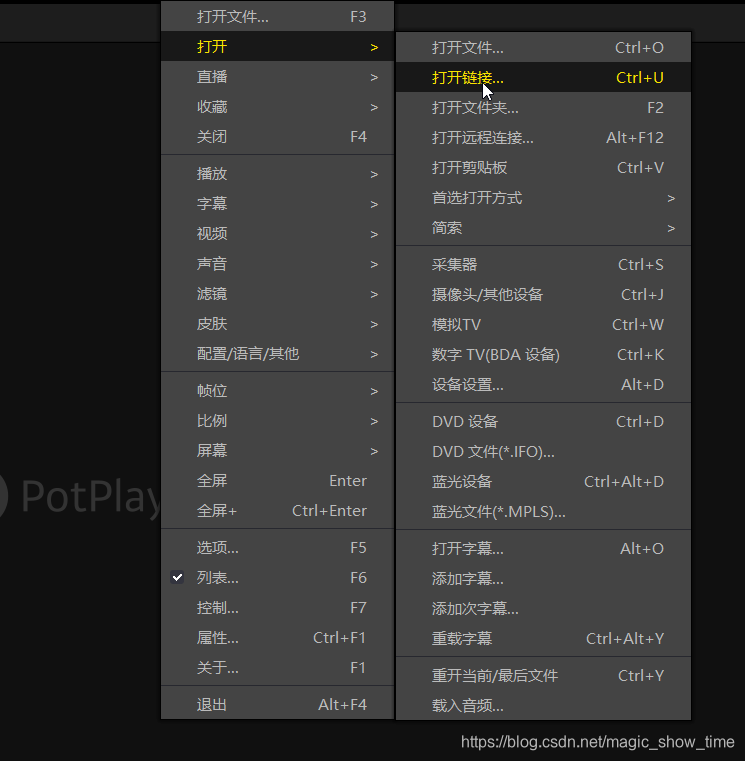Open the 帧位 submenu
Viewport: 745px width, 761px height.
tap(277, 391)
